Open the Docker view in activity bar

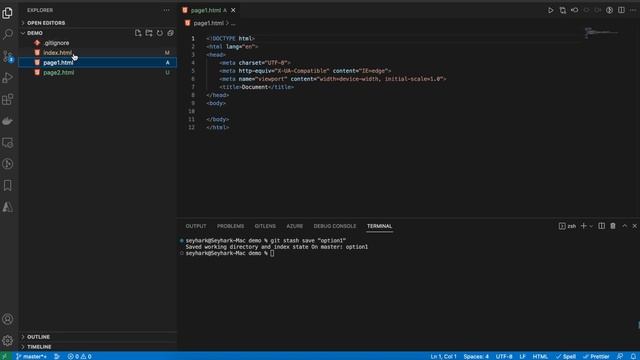point(7,121)
